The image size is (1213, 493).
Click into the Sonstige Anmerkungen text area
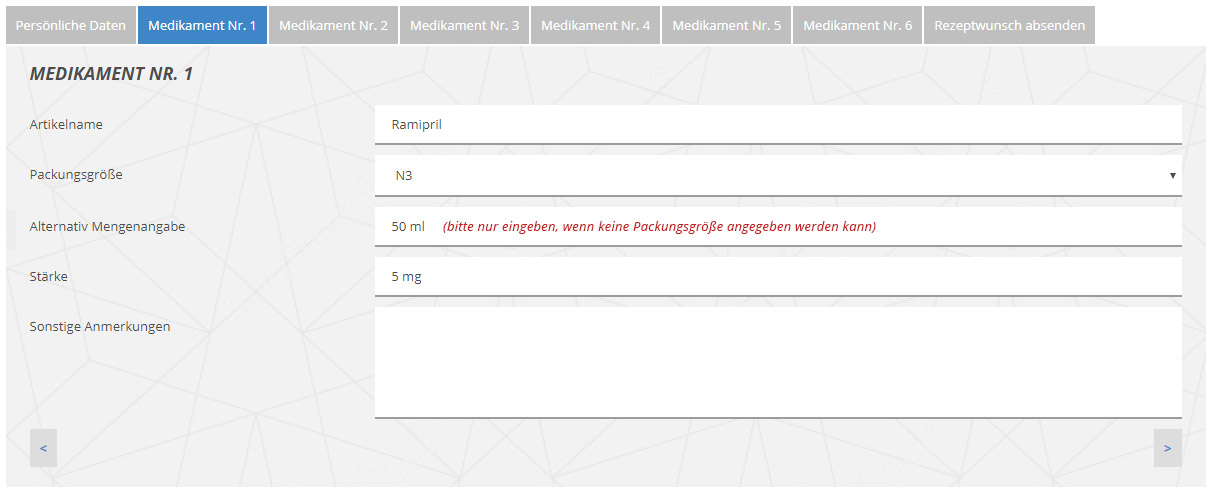point(777,361)
